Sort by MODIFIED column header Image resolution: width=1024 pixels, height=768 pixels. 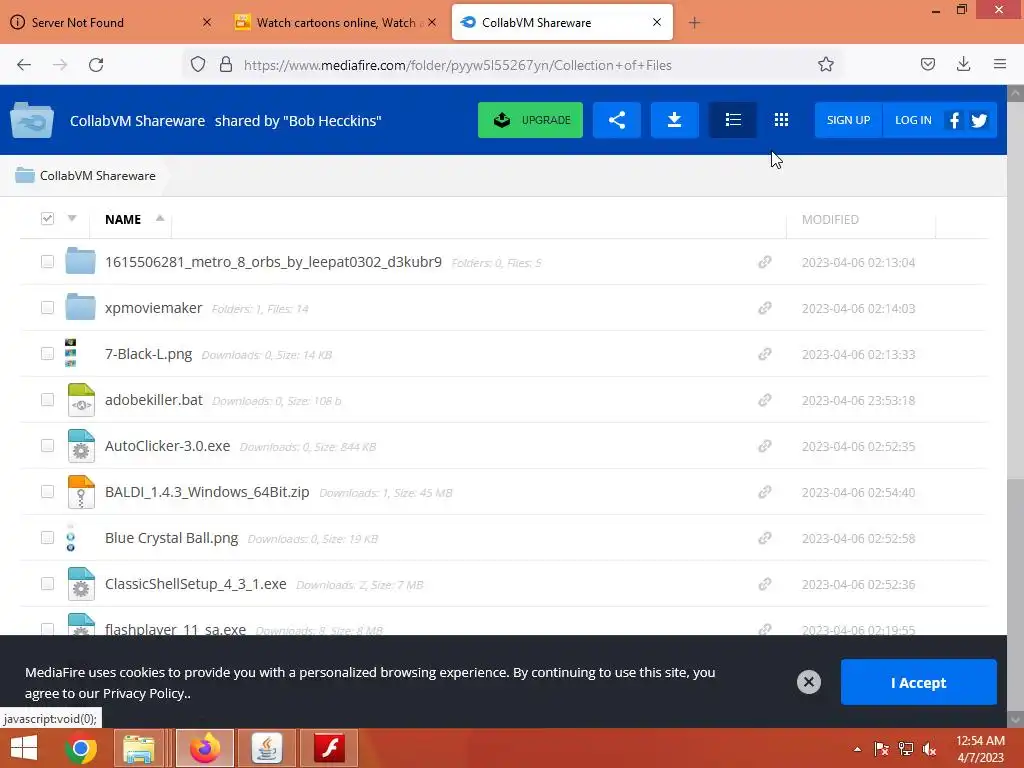point(830,219)
